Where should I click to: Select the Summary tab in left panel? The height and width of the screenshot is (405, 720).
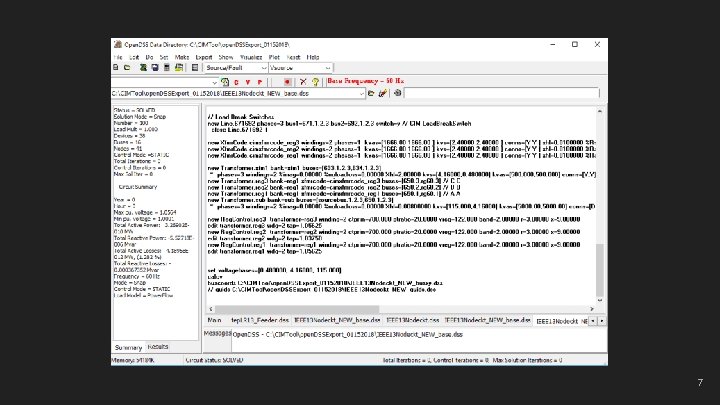(128, 348)
